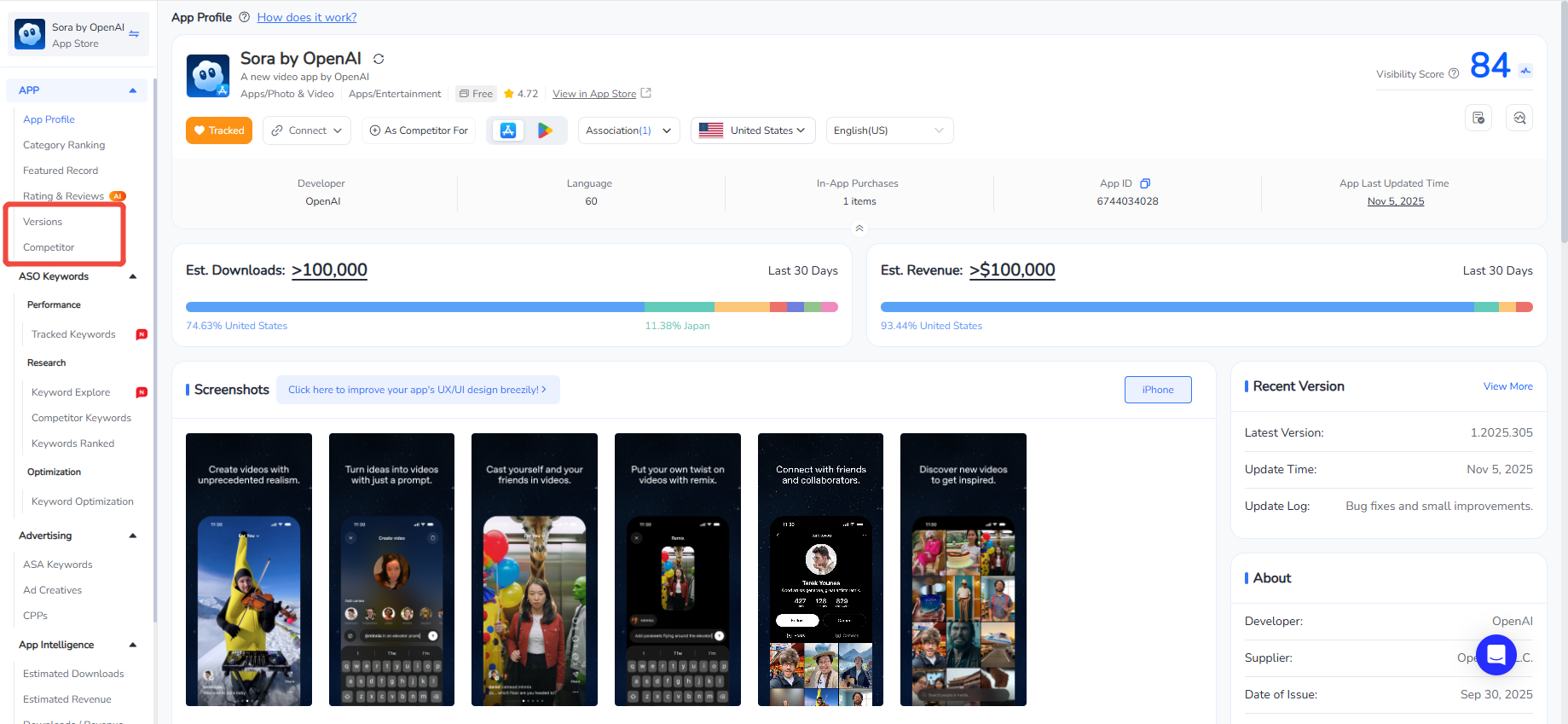
Task: Open the How does it work link
Action: click(307, 17)
